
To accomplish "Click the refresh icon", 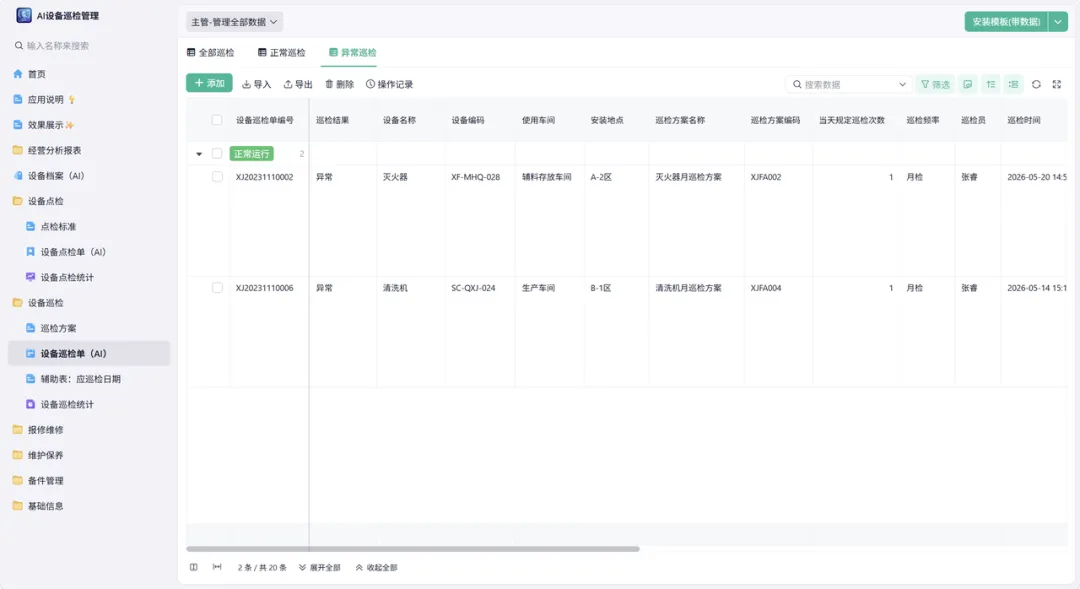I will click(1036, 84).
